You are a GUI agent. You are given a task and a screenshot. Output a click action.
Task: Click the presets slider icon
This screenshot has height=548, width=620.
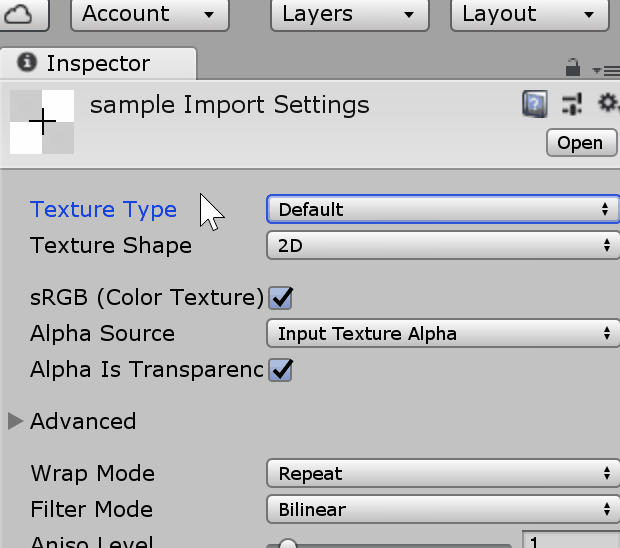(572, 104)
